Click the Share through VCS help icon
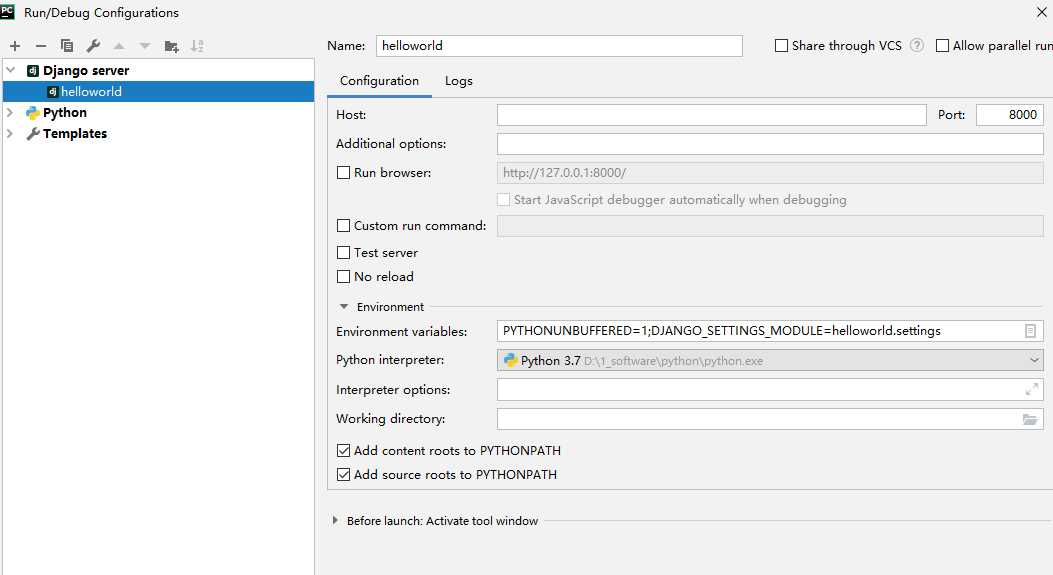 (x=917, y=45)
